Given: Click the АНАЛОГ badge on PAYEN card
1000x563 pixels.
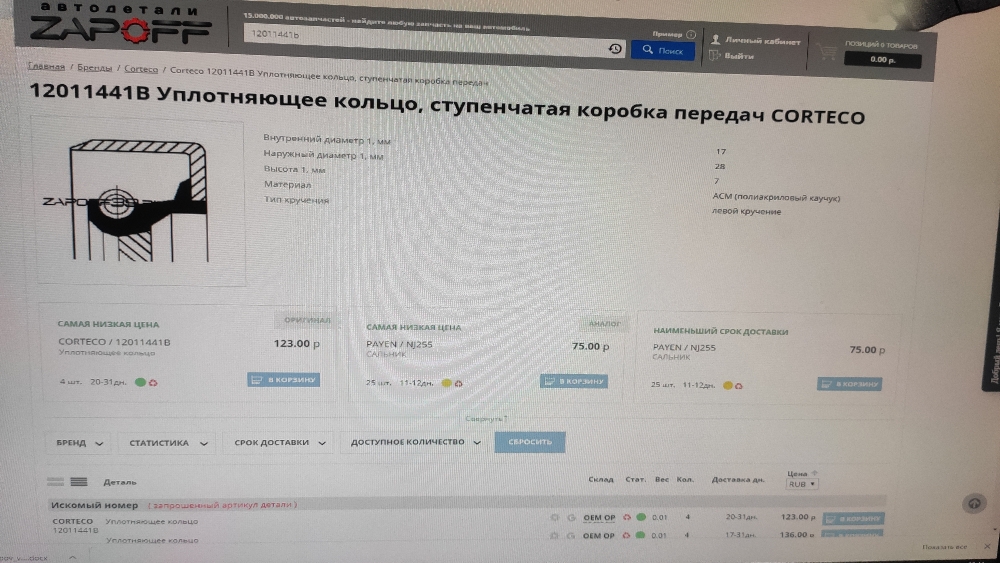Looking at the screenshot, I should click(604, 324).
